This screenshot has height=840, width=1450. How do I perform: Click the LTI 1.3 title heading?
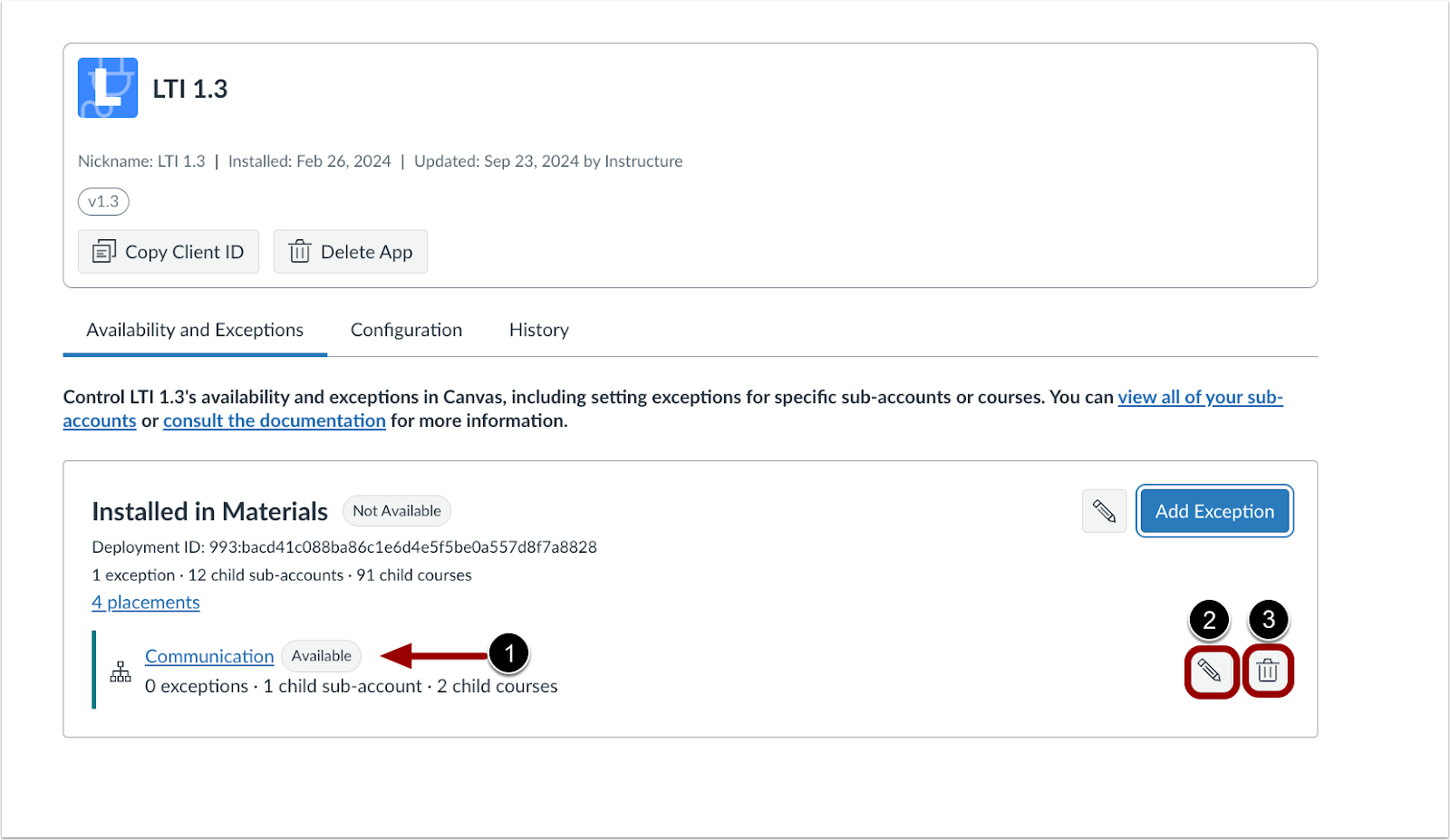click(x=190, y=89)
